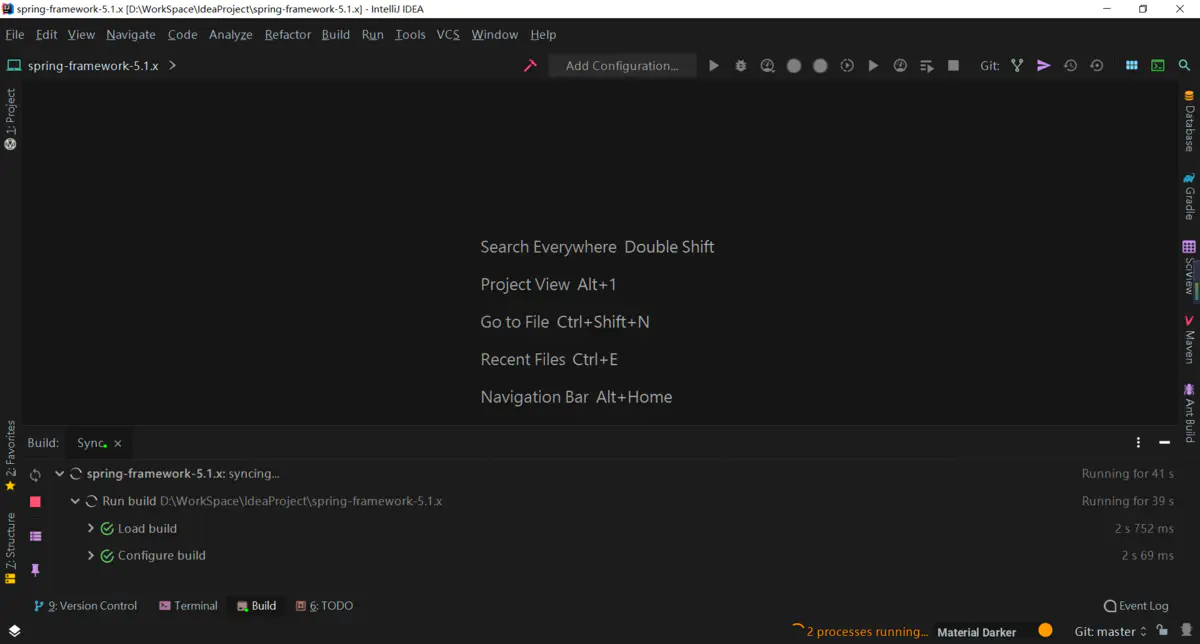Open the SciView tool window
The width and height of the screenshot is (1200, 644).
[x=1189, y=266]
